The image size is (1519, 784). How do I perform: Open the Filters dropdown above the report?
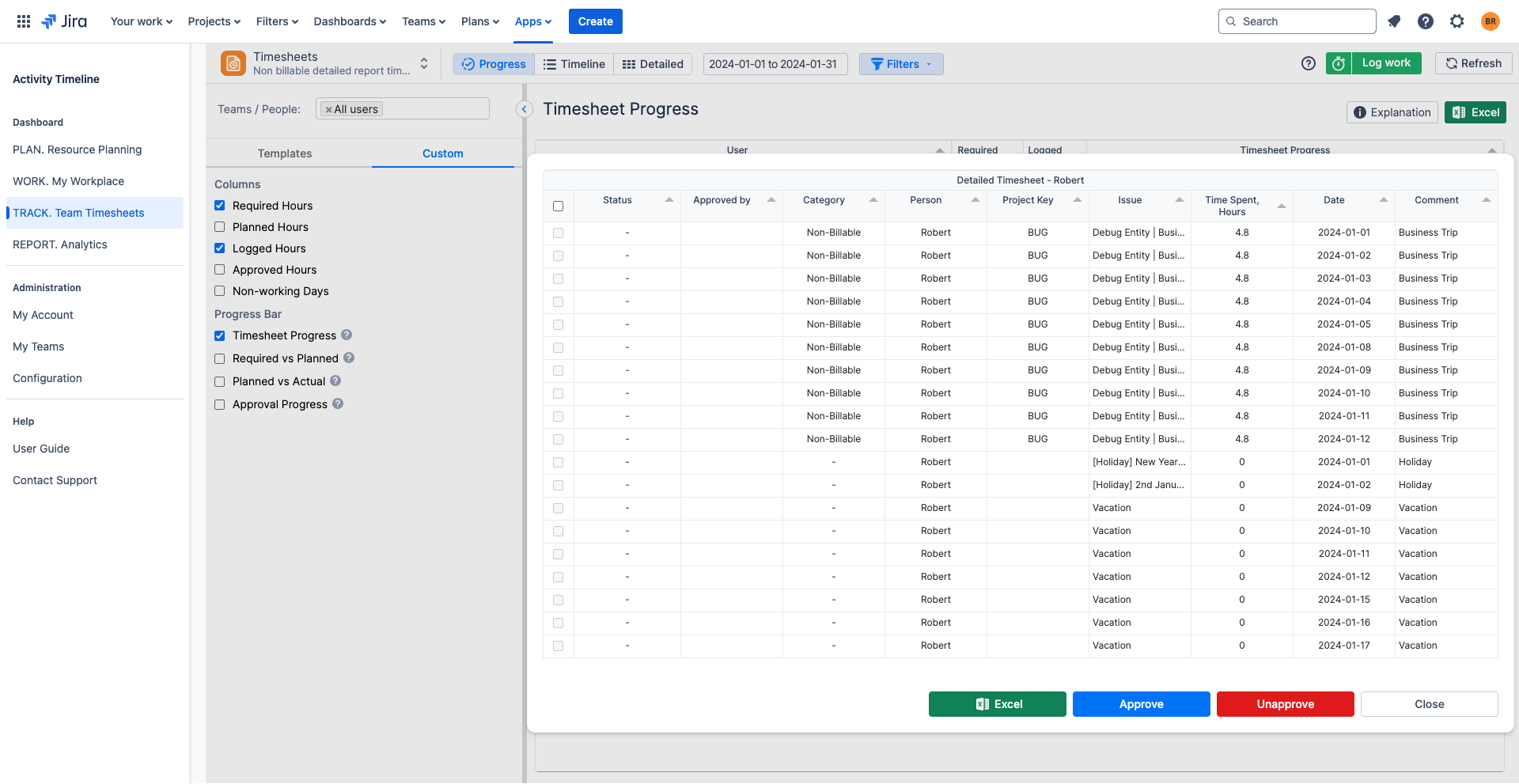[901, 64]
